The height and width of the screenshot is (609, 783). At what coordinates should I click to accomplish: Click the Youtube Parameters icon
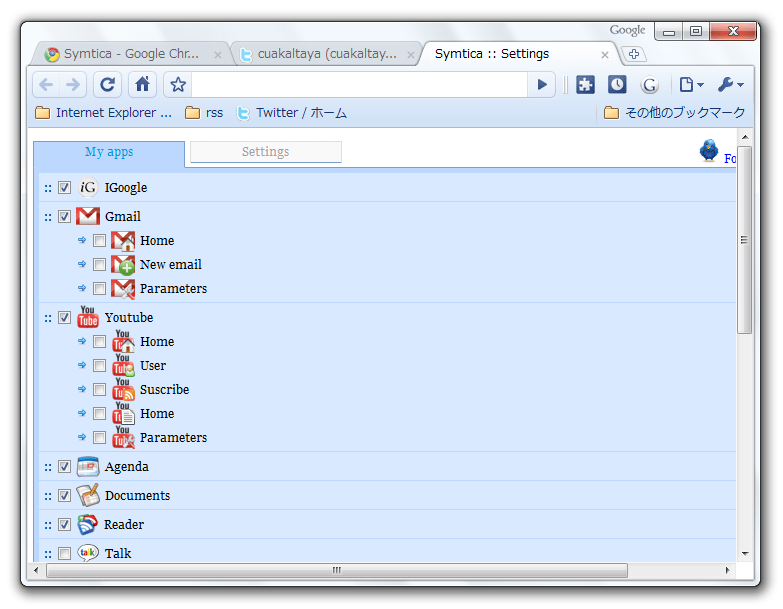pyautogui.click(x=123, y=437)
